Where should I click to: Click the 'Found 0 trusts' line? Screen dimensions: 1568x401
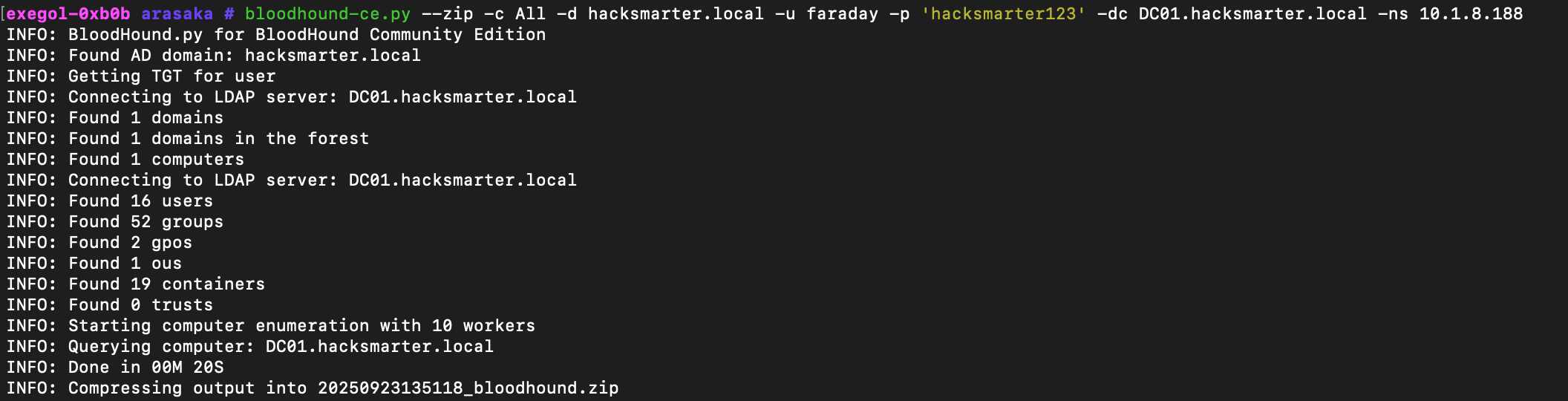pos(110,305)
